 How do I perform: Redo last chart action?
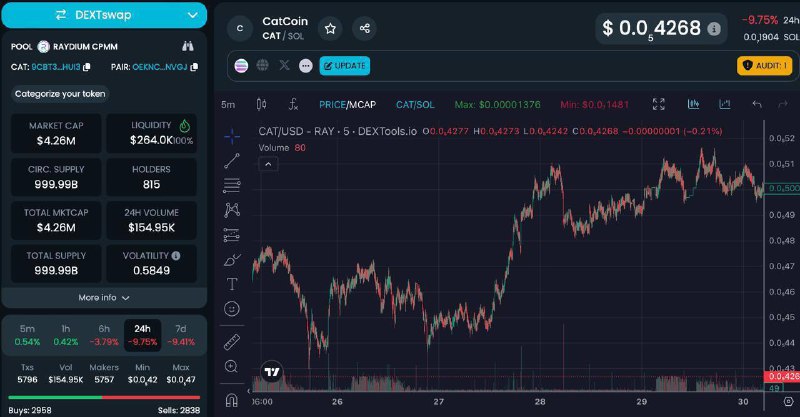(783, 104)
